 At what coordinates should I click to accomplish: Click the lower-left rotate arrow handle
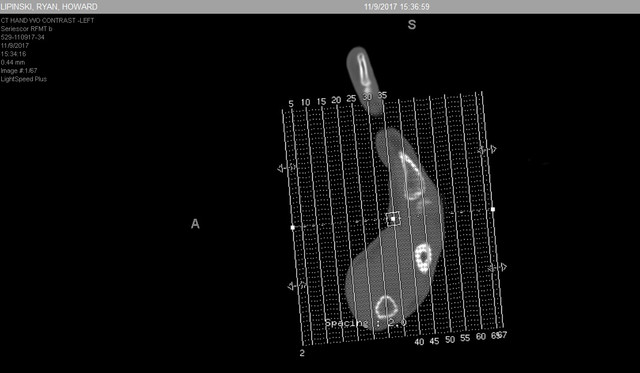click(x=297, y=286)
